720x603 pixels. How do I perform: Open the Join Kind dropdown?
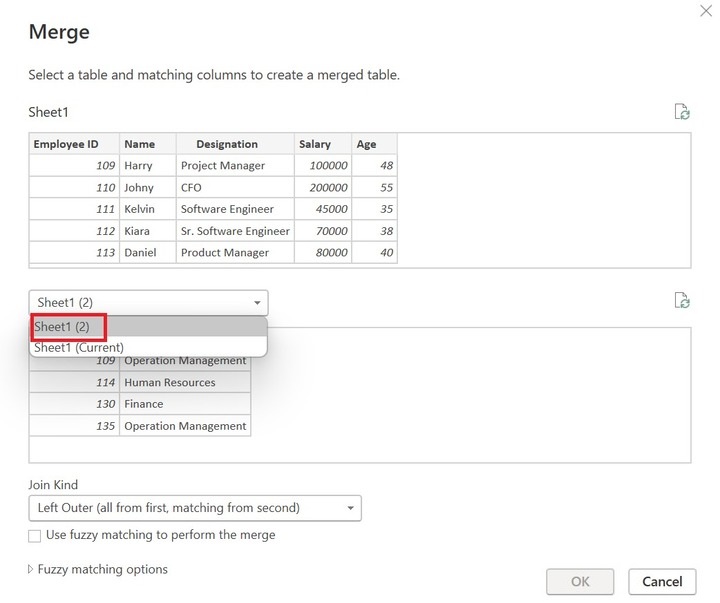(195, 508)
